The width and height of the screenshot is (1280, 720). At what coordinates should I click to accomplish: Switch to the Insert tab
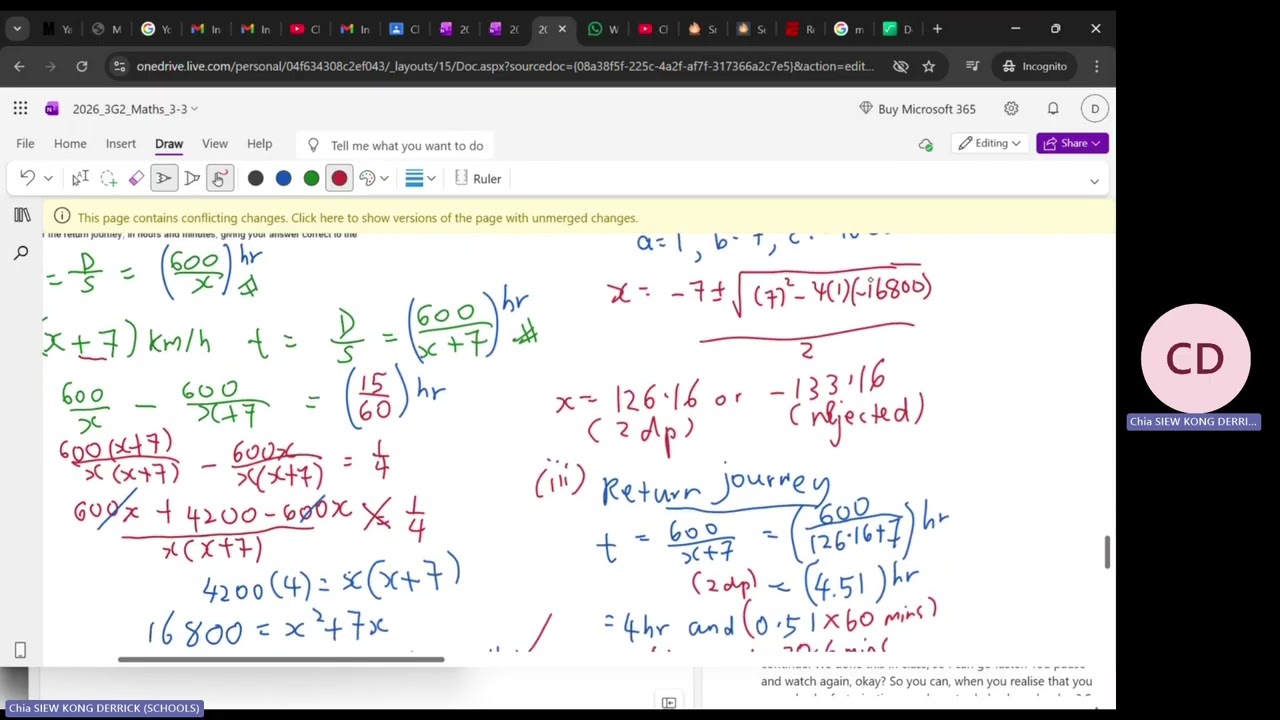[x=121, y=144]
